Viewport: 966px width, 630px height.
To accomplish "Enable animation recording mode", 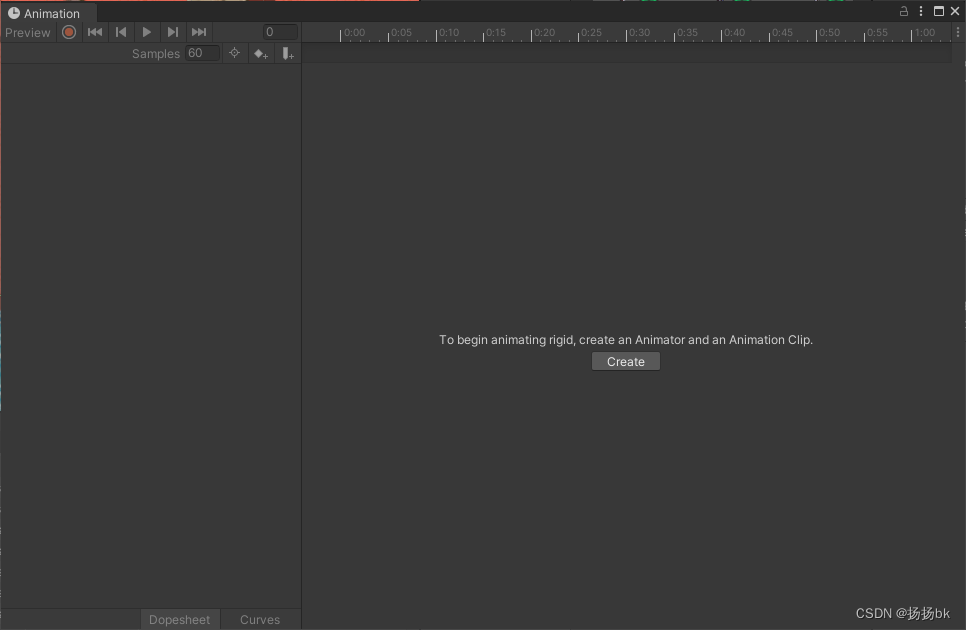I will click(68, 31).
